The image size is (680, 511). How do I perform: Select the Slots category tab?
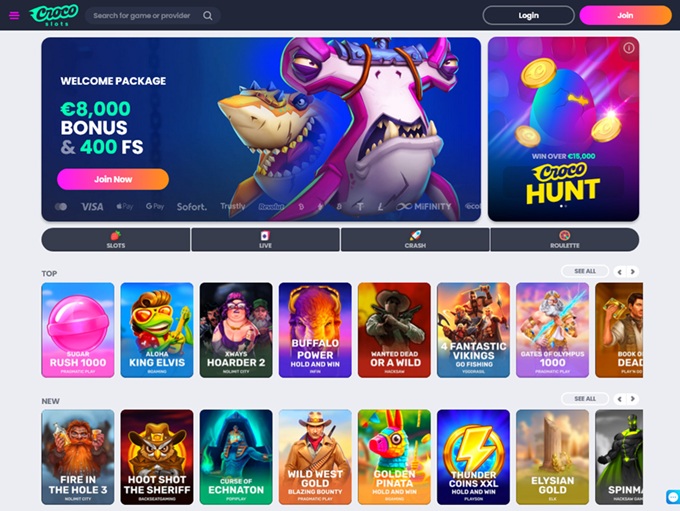[116, 239]
